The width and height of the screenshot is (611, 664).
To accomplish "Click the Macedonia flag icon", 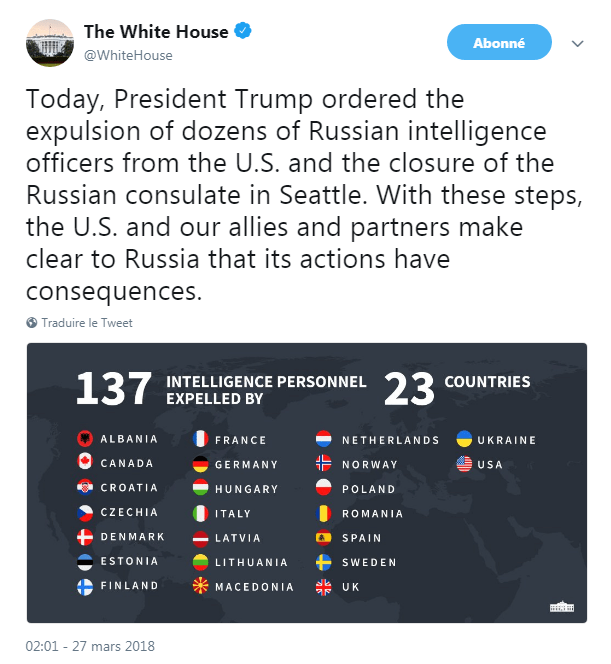I will [x=200, y=587].
